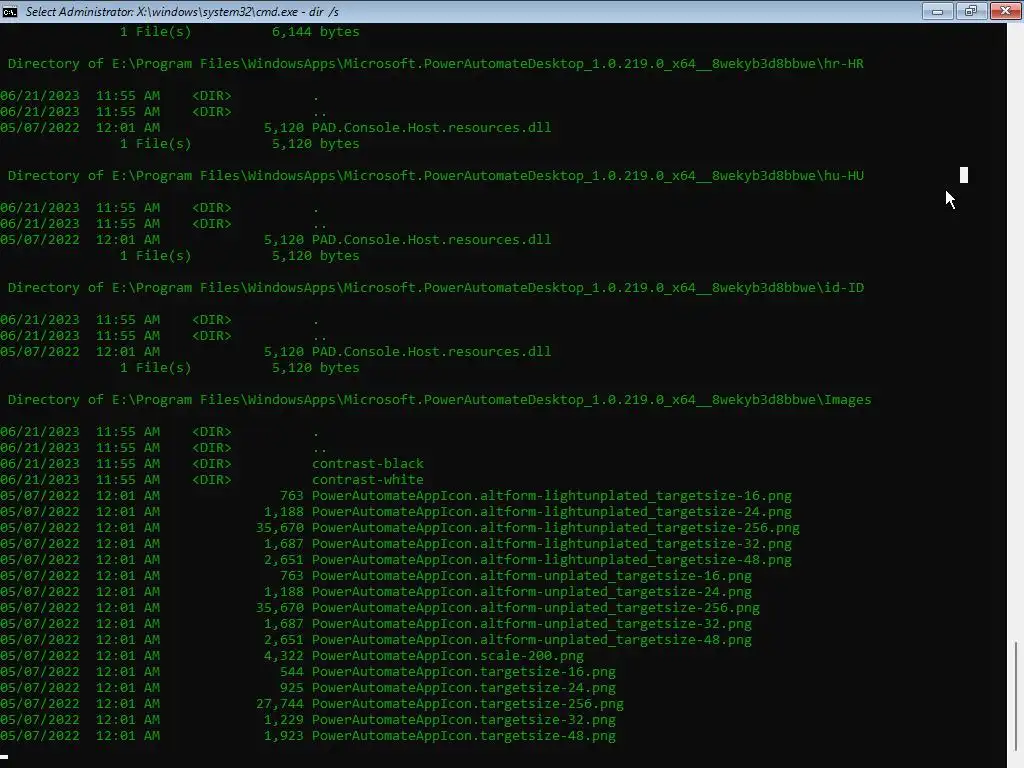Viewport: 1024px width, 768px height.
Task: Click PowerAutomateAppIcon.scale-200.png file name
Action: (x=448, y=656)
